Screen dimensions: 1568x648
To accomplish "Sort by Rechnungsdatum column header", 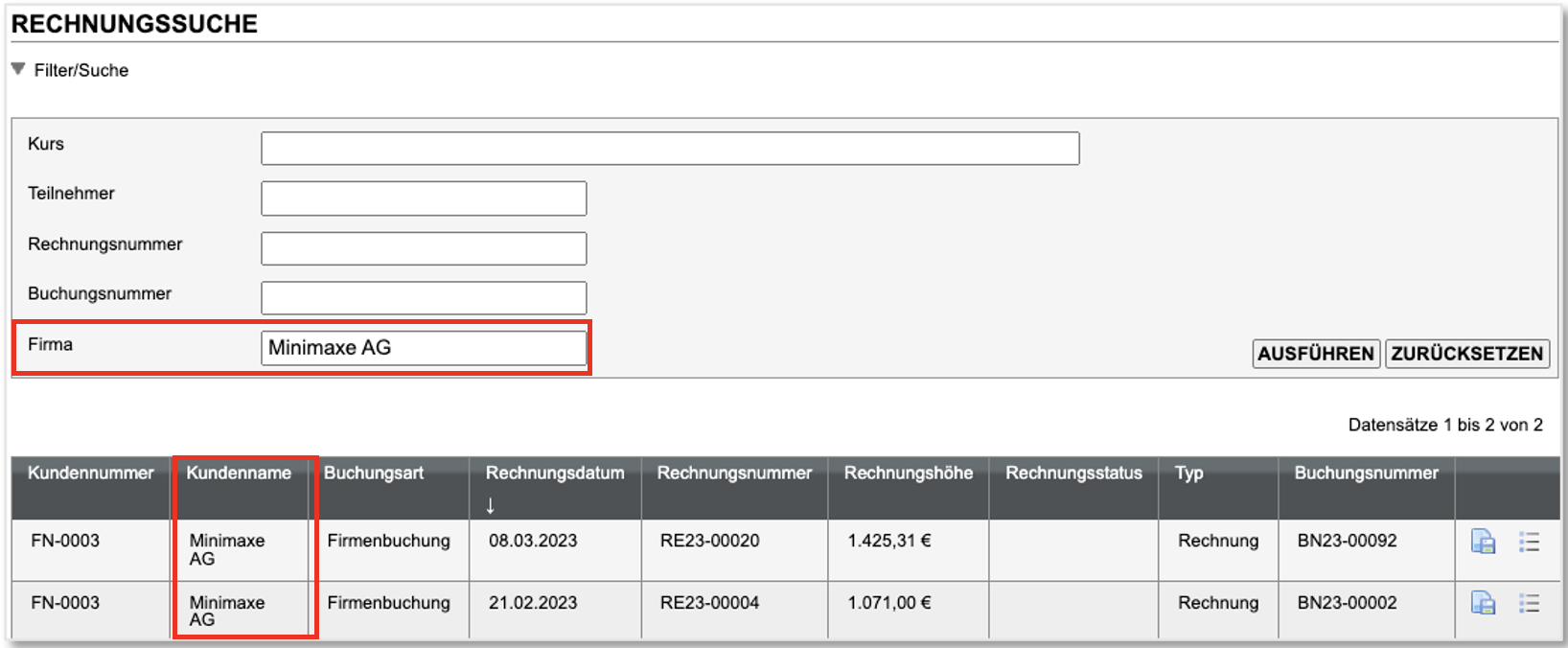I will coord(554,473).
